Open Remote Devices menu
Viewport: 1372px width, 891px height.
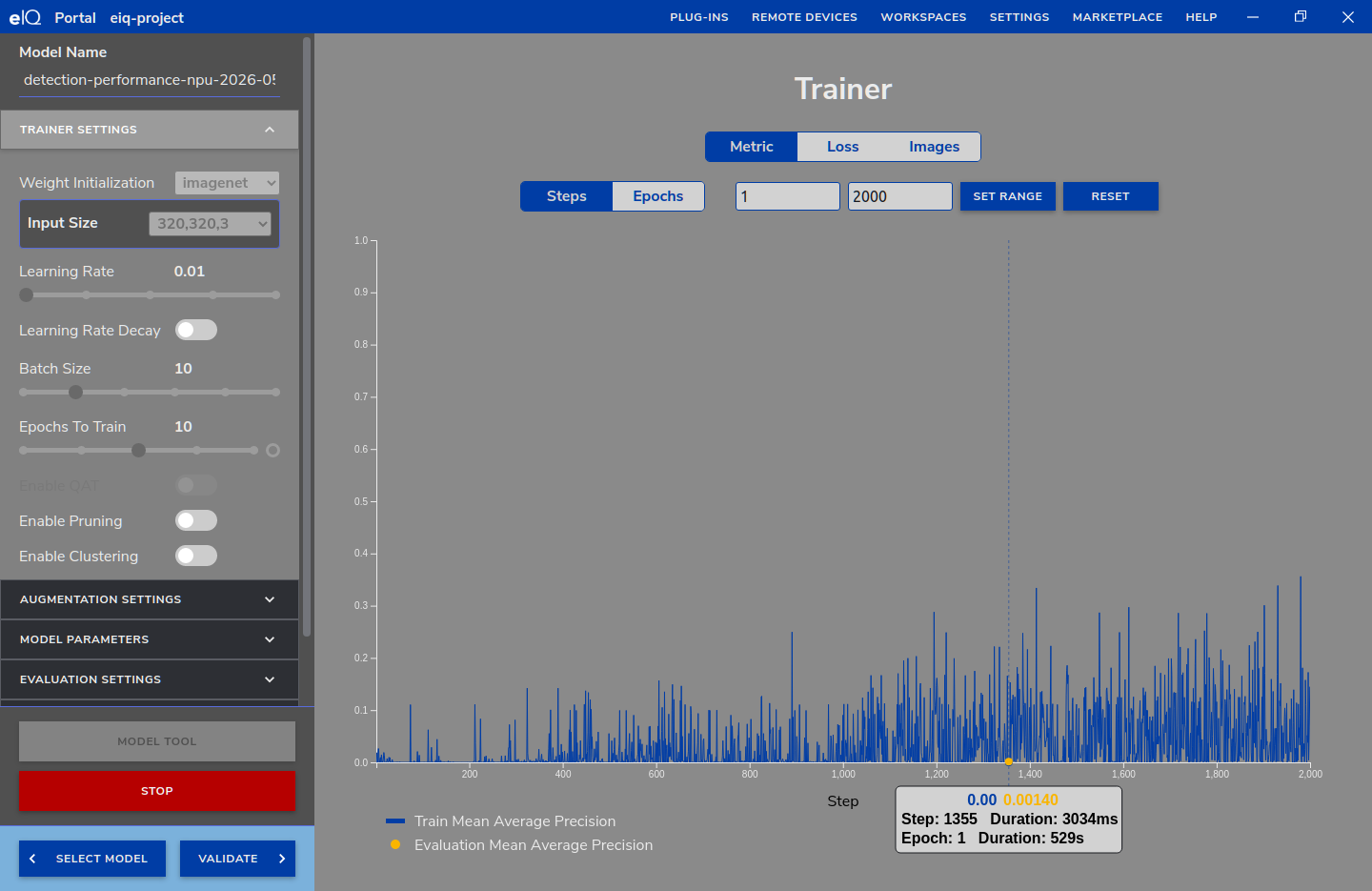point(804,17)
